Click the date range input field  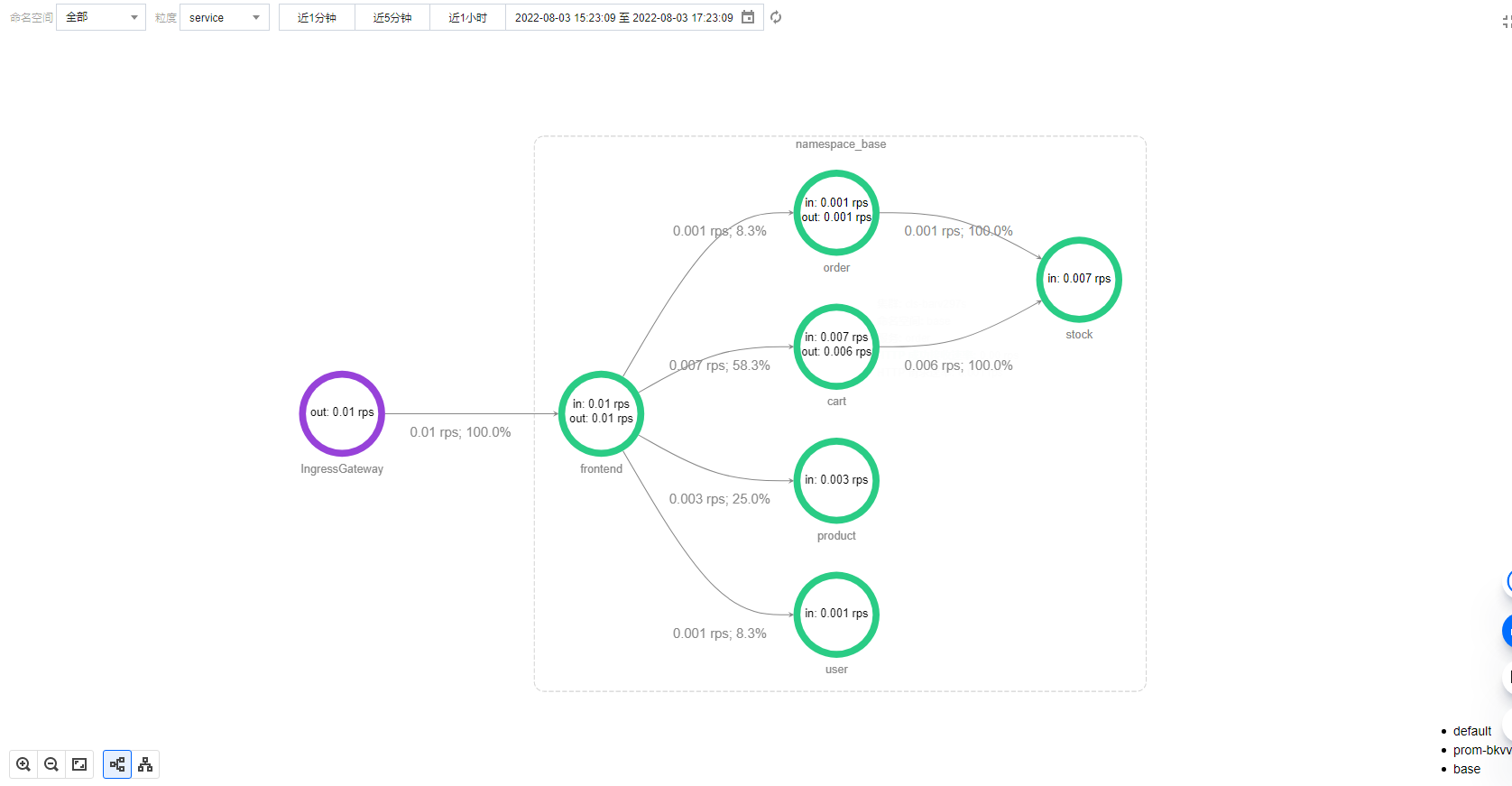[x=623, y=17]
